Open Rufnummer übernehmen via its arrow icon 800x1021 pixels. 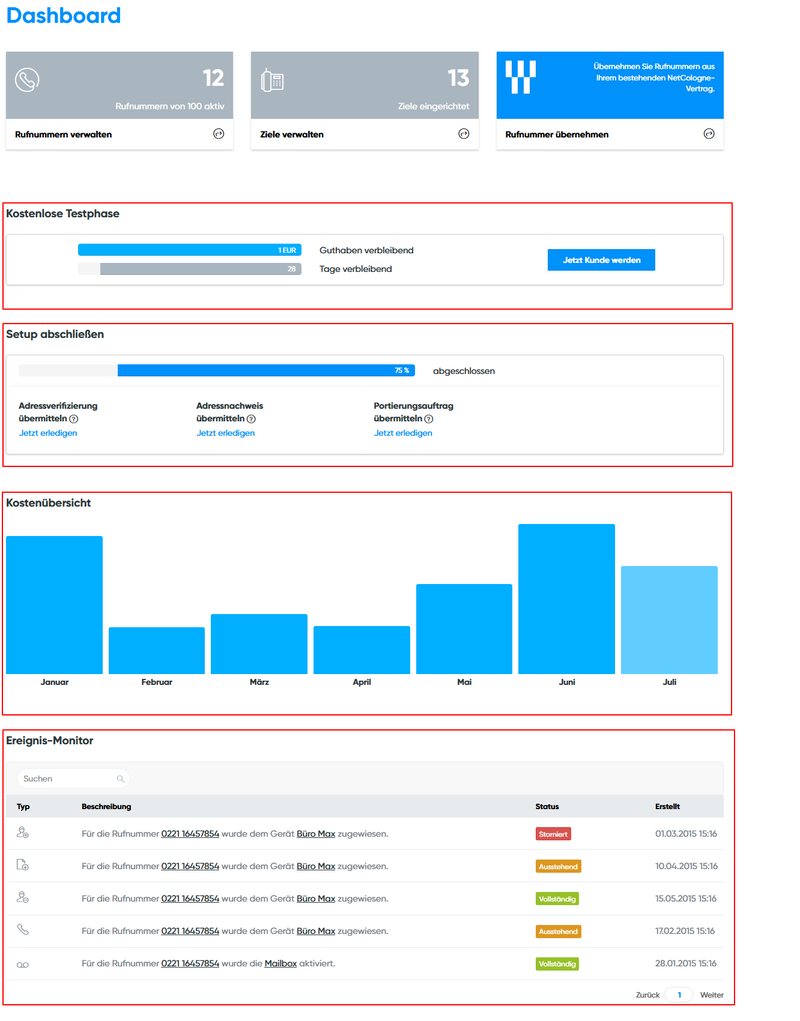click(x=709, y=133)
